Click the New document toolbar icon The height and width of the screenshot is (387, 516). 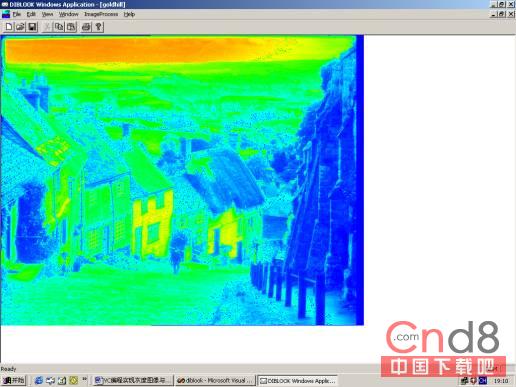tap(9, 27)
